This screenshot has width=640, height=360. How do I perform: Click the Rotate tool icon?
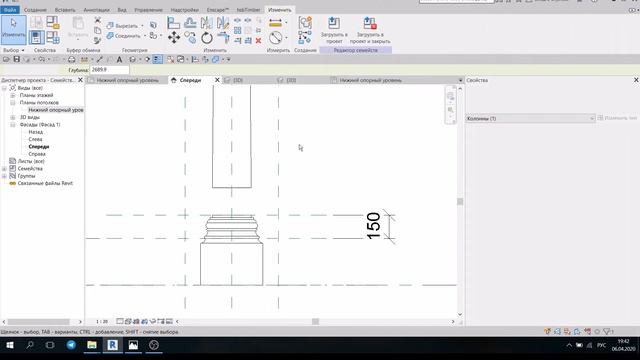(207, 38)
